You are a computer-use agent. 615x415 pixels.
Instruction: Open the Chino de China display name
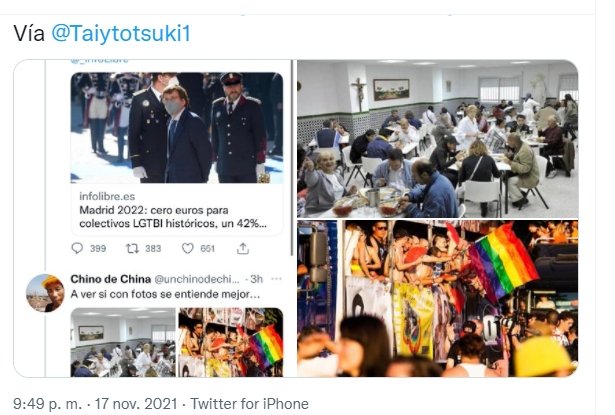pos(111,279)
